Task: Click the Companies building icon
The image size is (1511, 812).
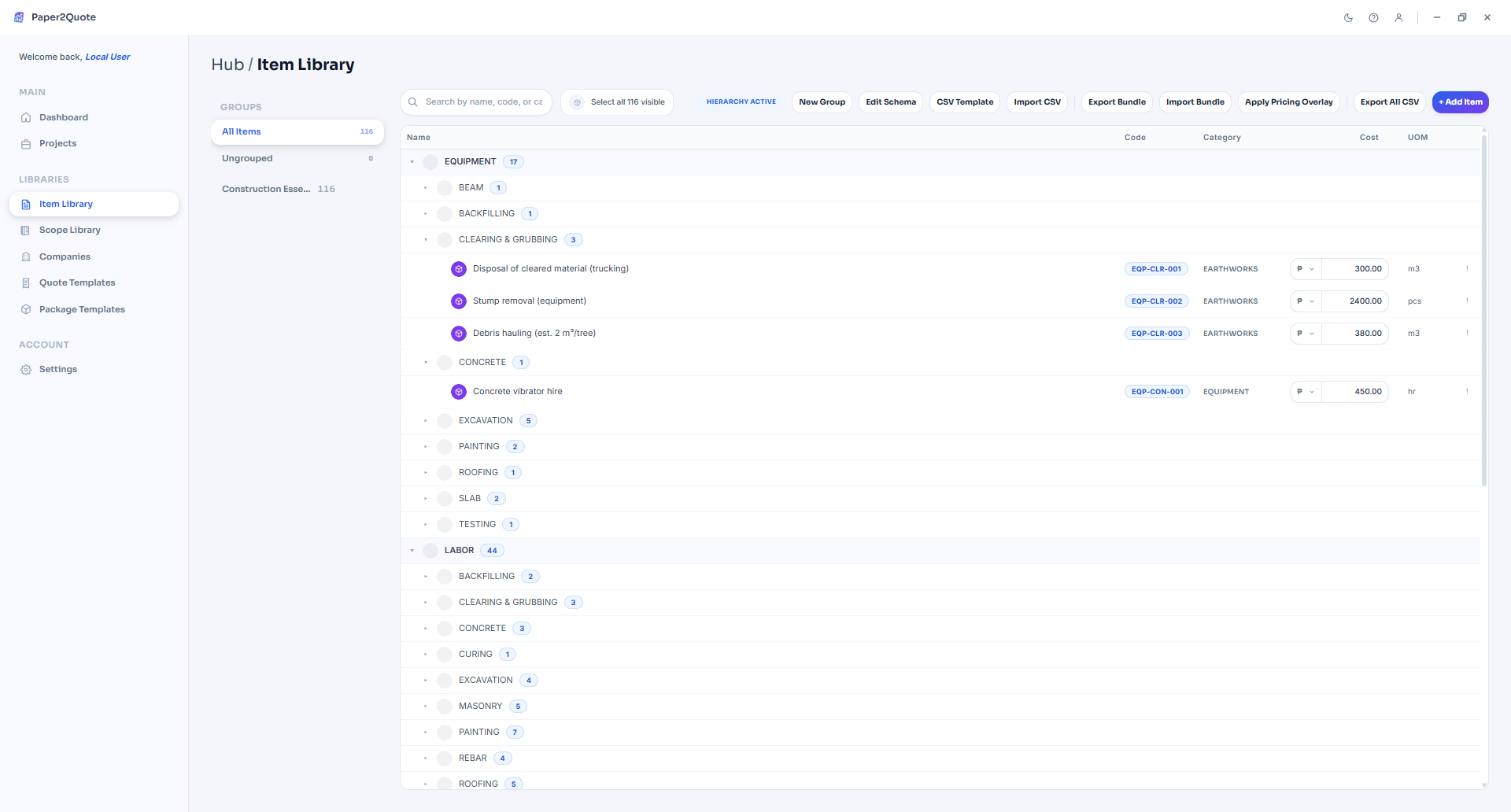Action: (26, 257)
